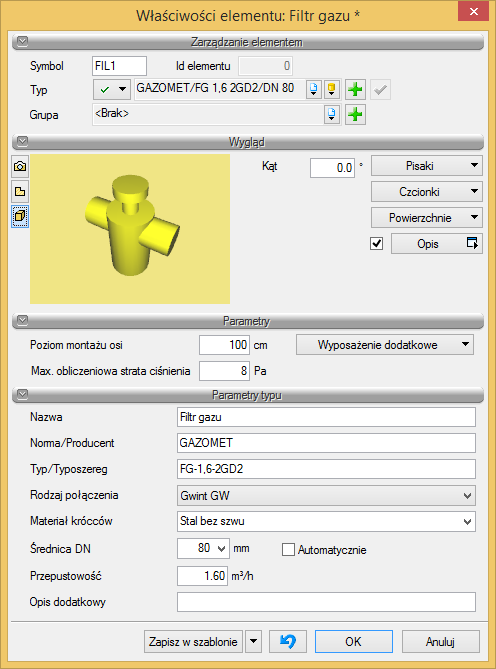Open the Wyposażenie dodatkowe menu
Image resolution: width=496 pixels, height=669 pixels.
pyautogui.click(x=385, y=345)
